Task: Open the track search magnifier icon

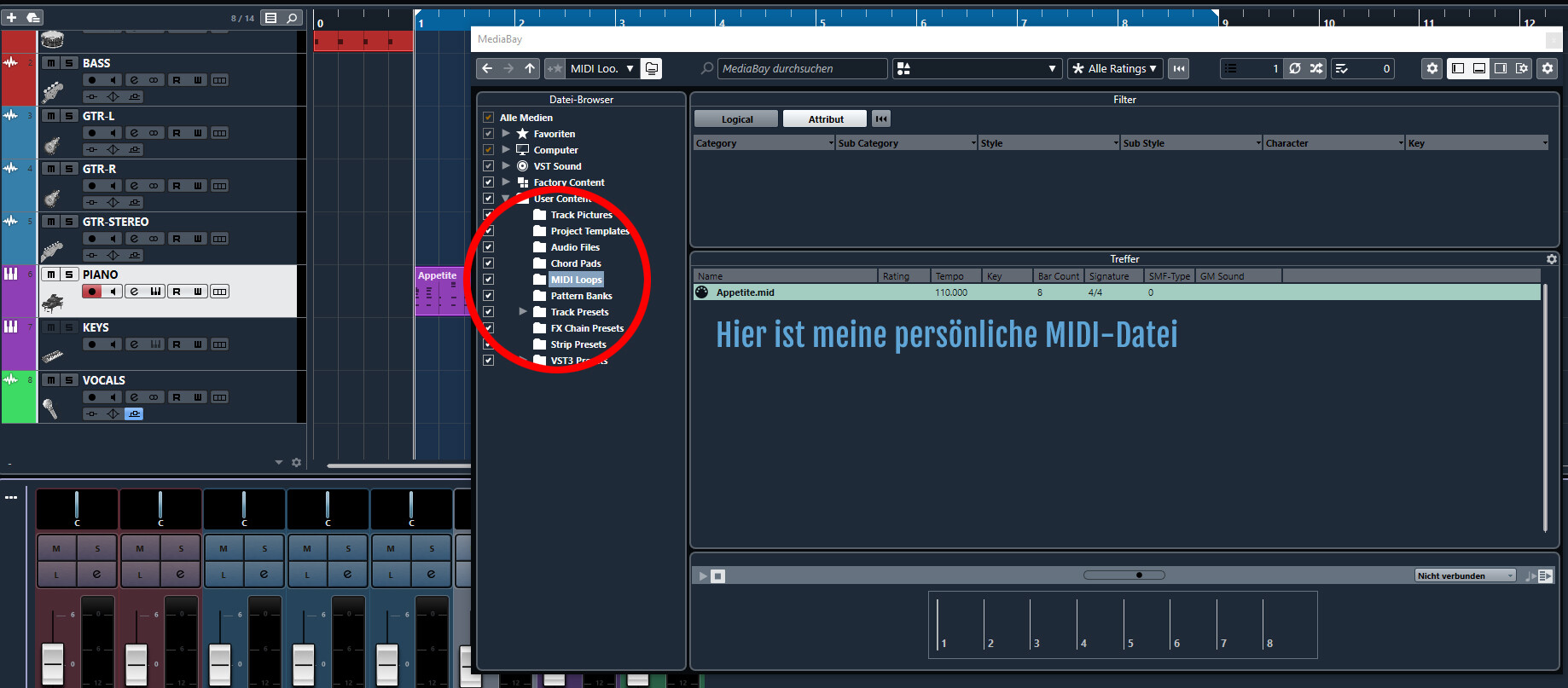Action: pos(292,17)
